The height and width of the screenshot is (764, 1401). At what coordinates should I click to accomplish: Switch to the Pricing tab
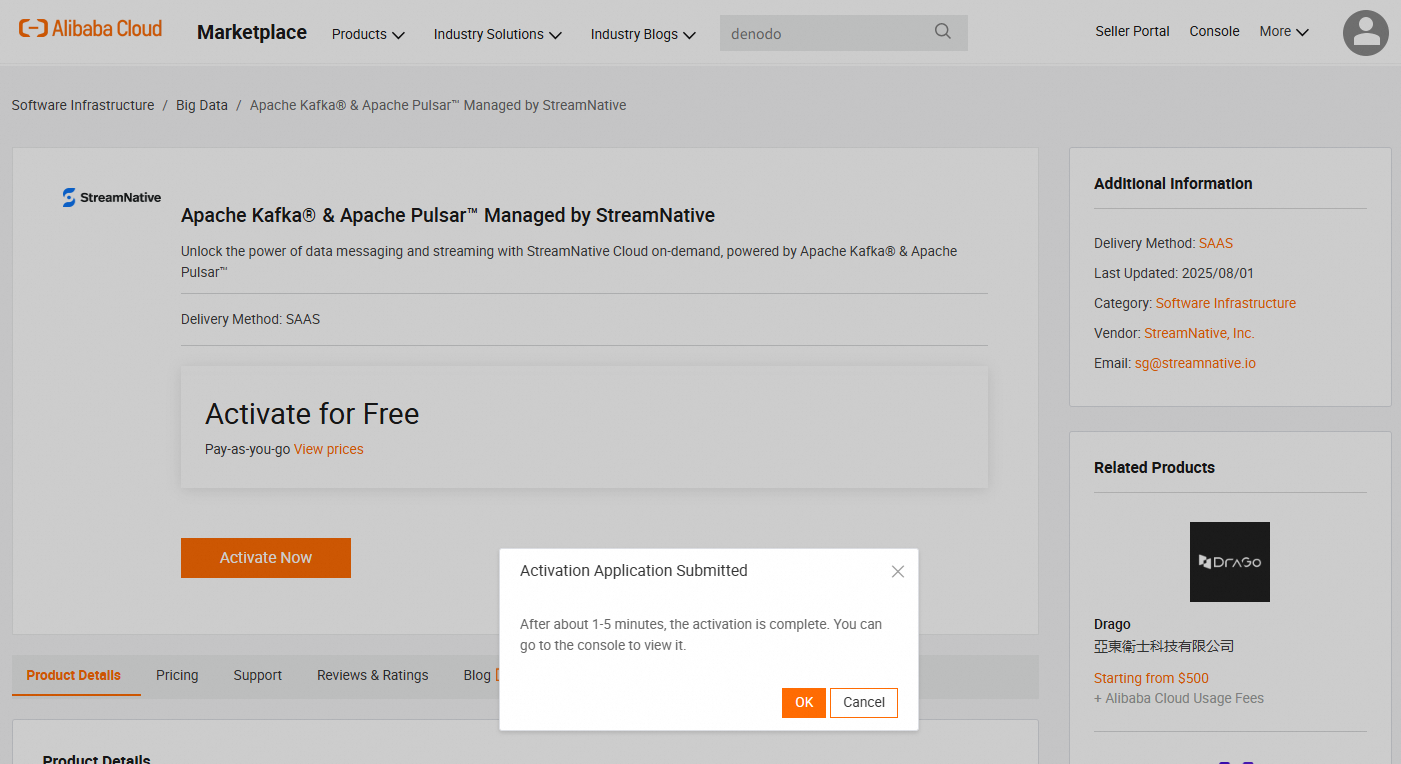177,675
